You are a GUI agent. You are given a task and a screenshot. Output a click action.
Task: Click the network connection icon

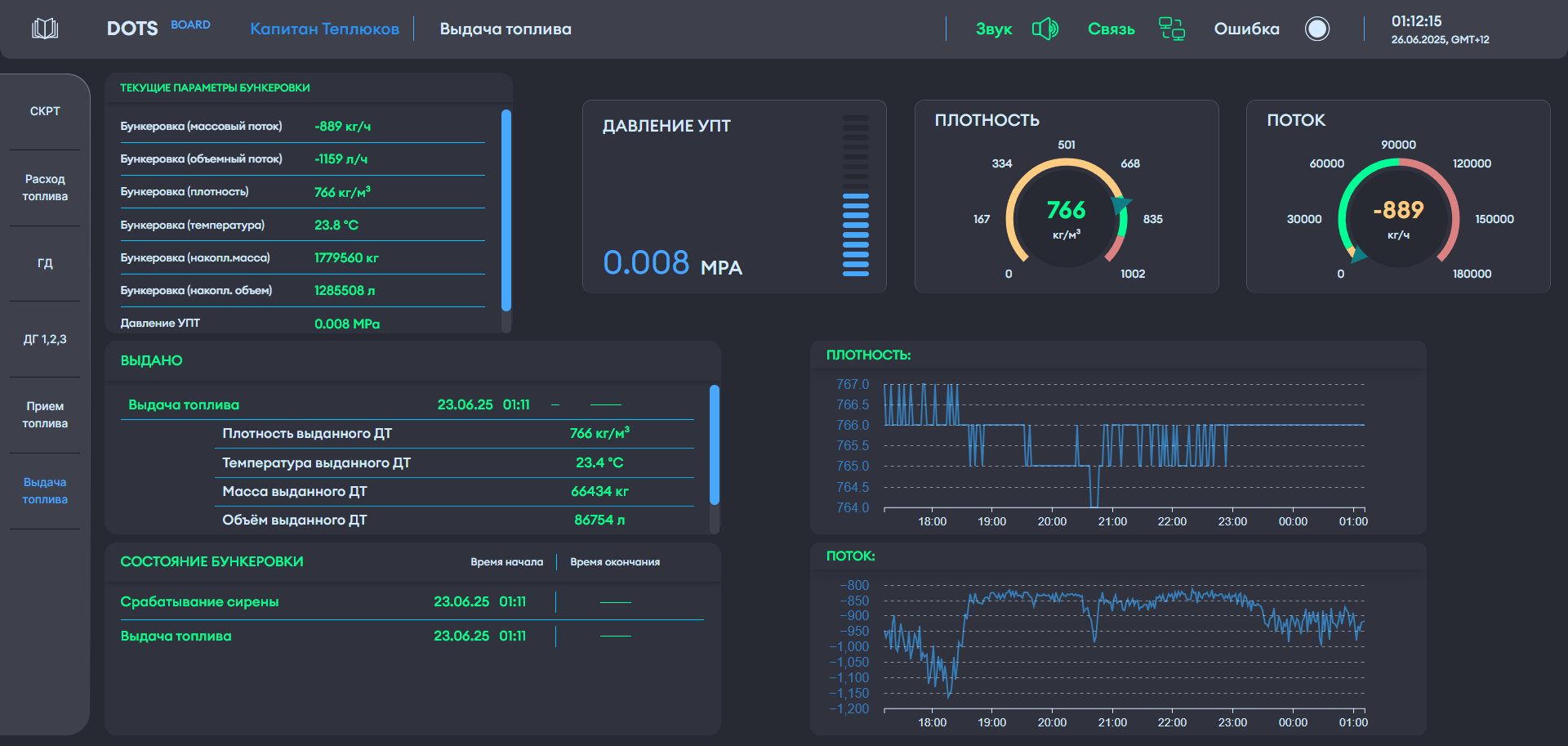1172,29
